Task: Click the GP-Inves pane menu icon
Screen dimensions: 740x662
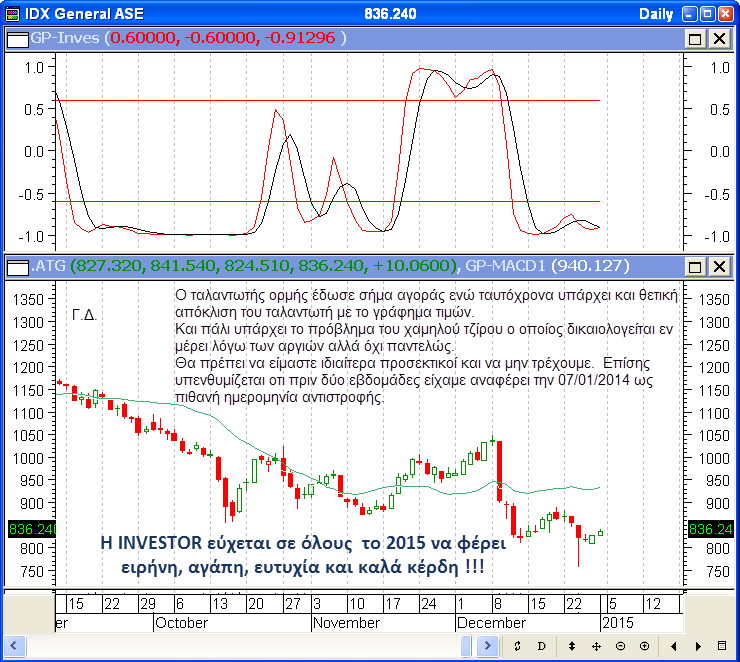Action: point(18,40)
